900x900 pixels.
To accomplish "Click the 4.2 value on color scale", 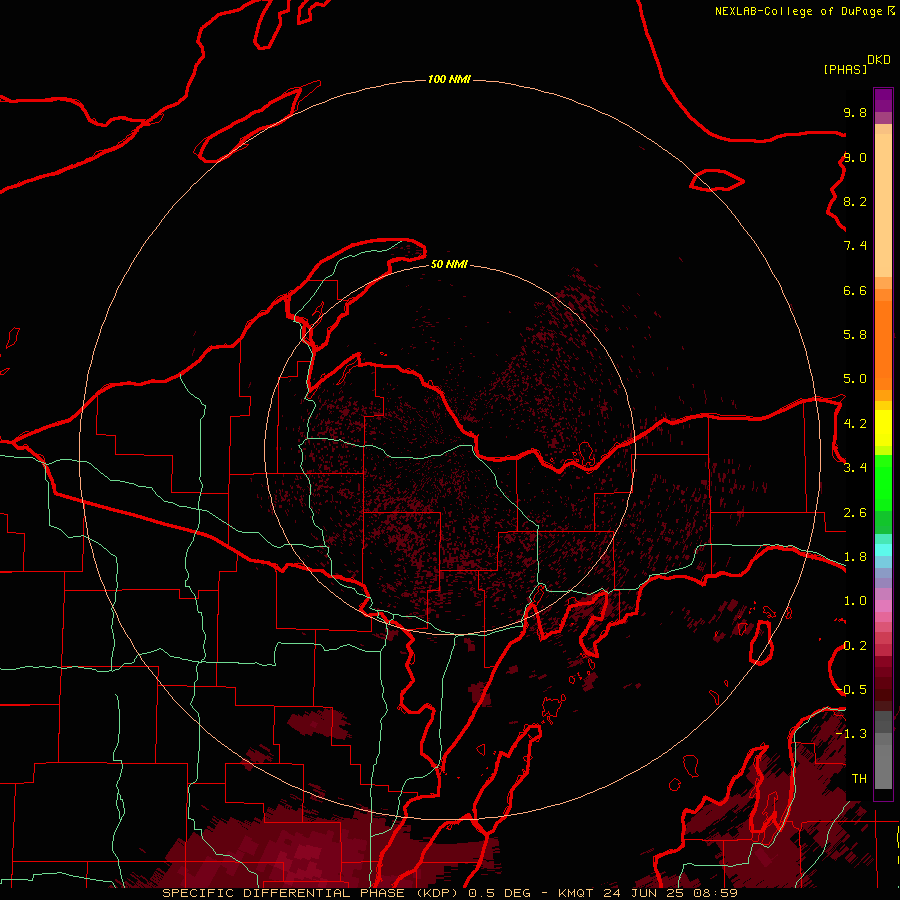I will pos(855,424).
